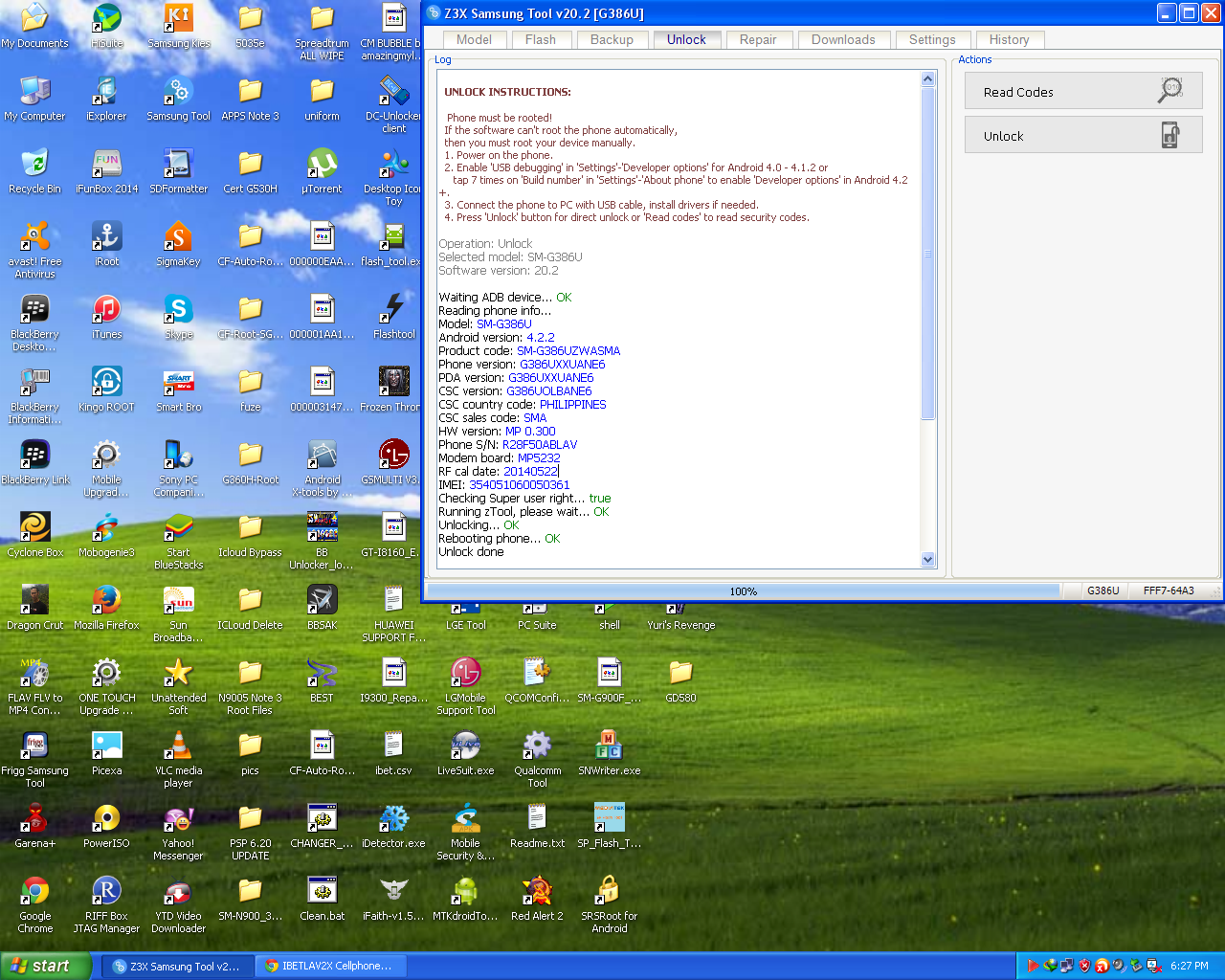Open the RIFF Box JTAG Manager icon
The width and height of the screenshot is (1225, 980).
pyautogui.click(x=106, y=892)
